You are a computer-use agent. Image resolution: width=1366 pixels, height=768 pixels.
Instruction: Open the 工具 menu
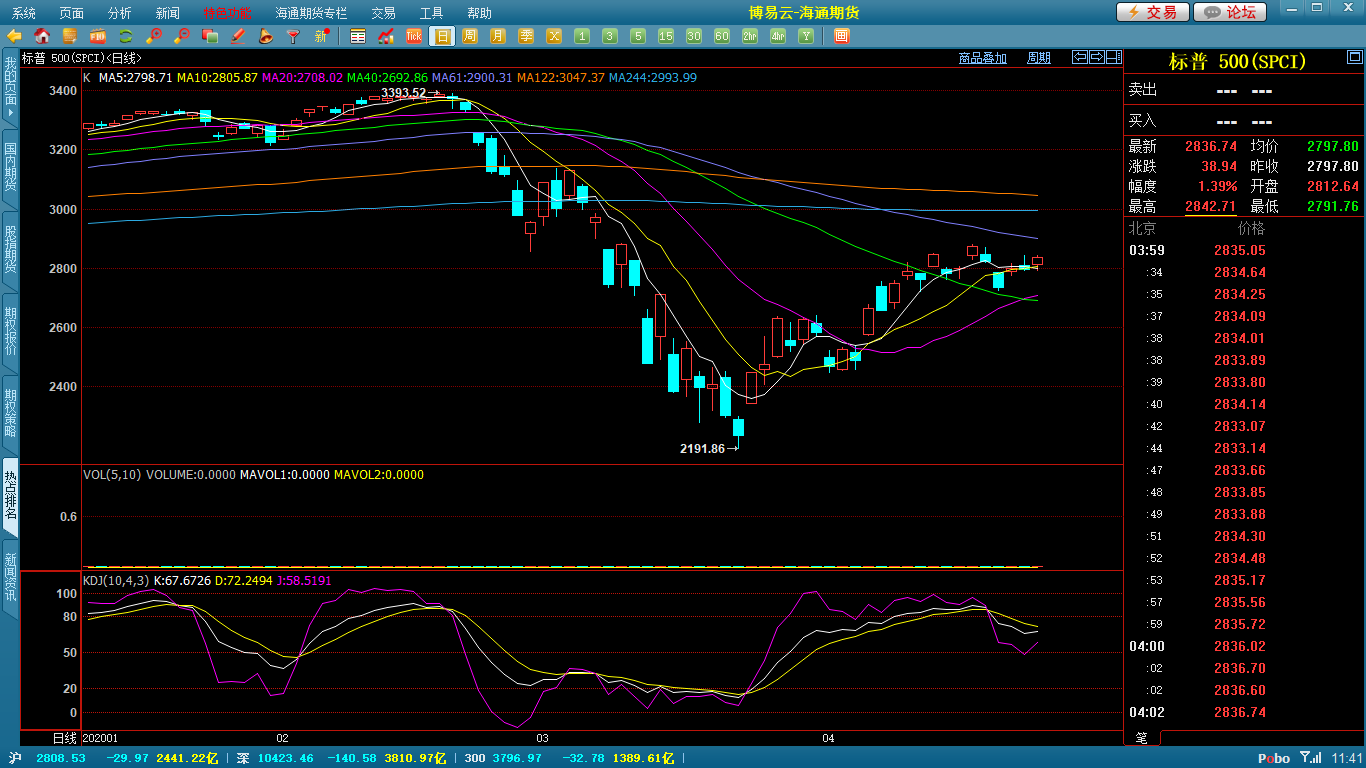pyautogui.click(x=431, y=13)
